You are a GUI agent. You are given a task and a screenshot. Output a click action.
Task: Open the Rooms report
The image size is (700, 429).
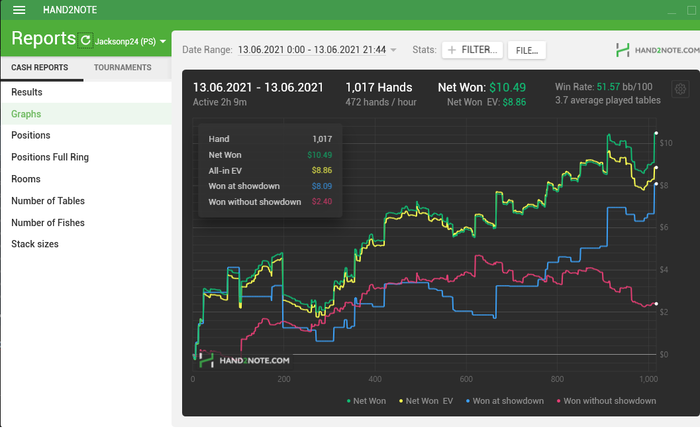[x=86, y=179]
